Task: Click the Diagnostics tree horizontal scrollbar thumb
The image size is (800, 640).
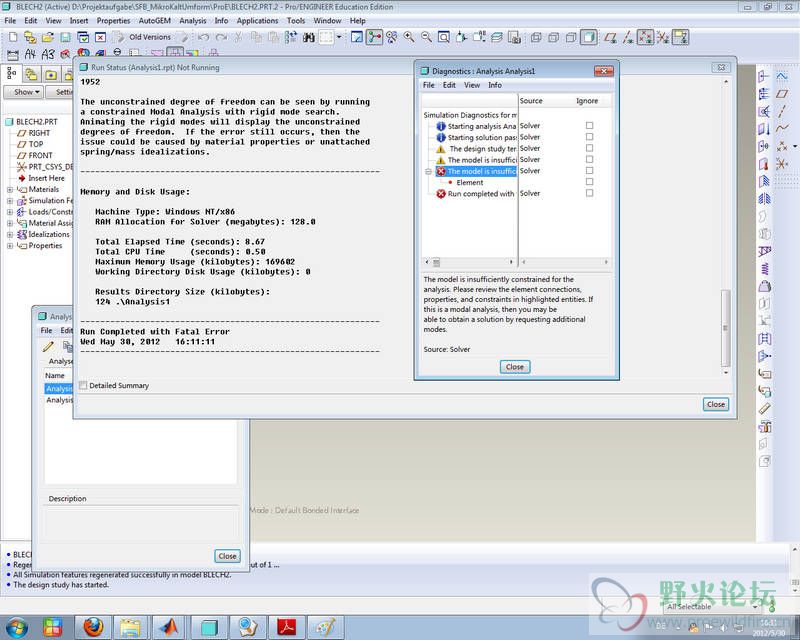Action: (x=436, y=262)
